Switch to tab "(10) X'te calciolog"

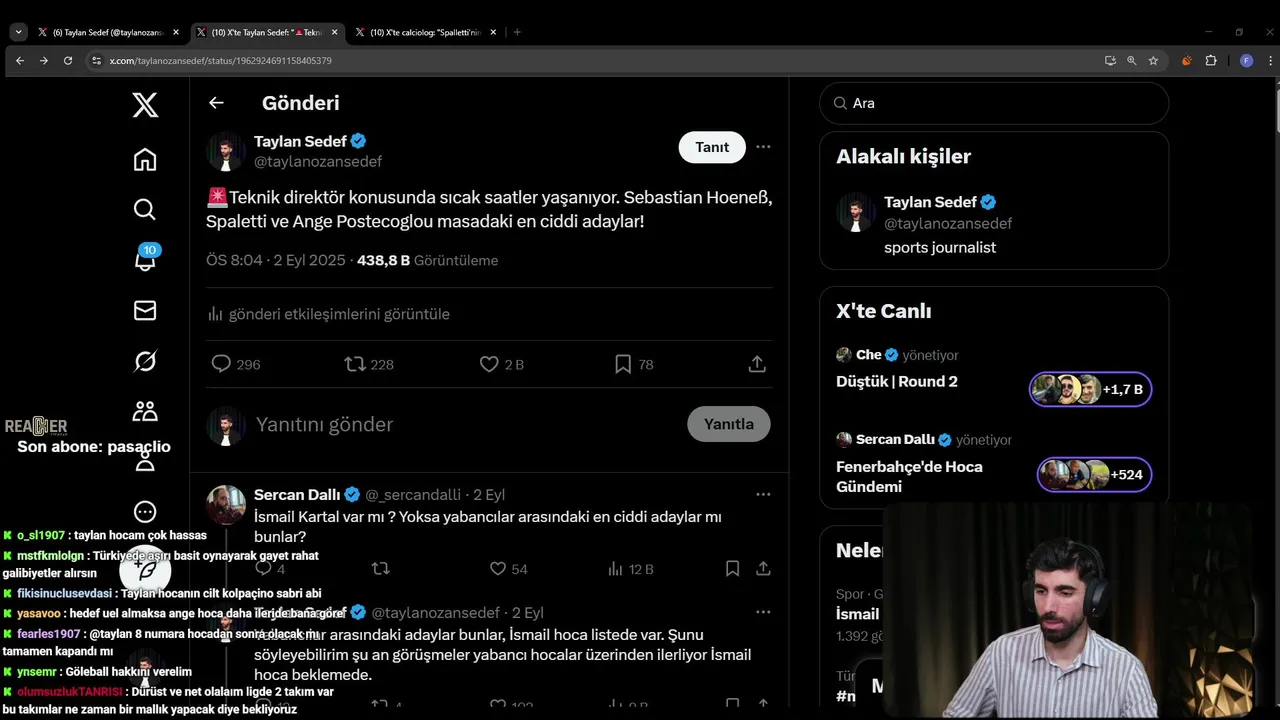(425, 32)
